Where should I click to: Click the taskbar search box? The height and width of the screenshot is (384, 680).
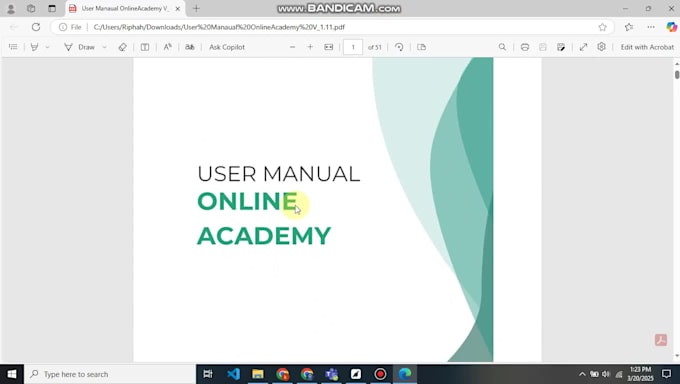[x=110, y=374]
